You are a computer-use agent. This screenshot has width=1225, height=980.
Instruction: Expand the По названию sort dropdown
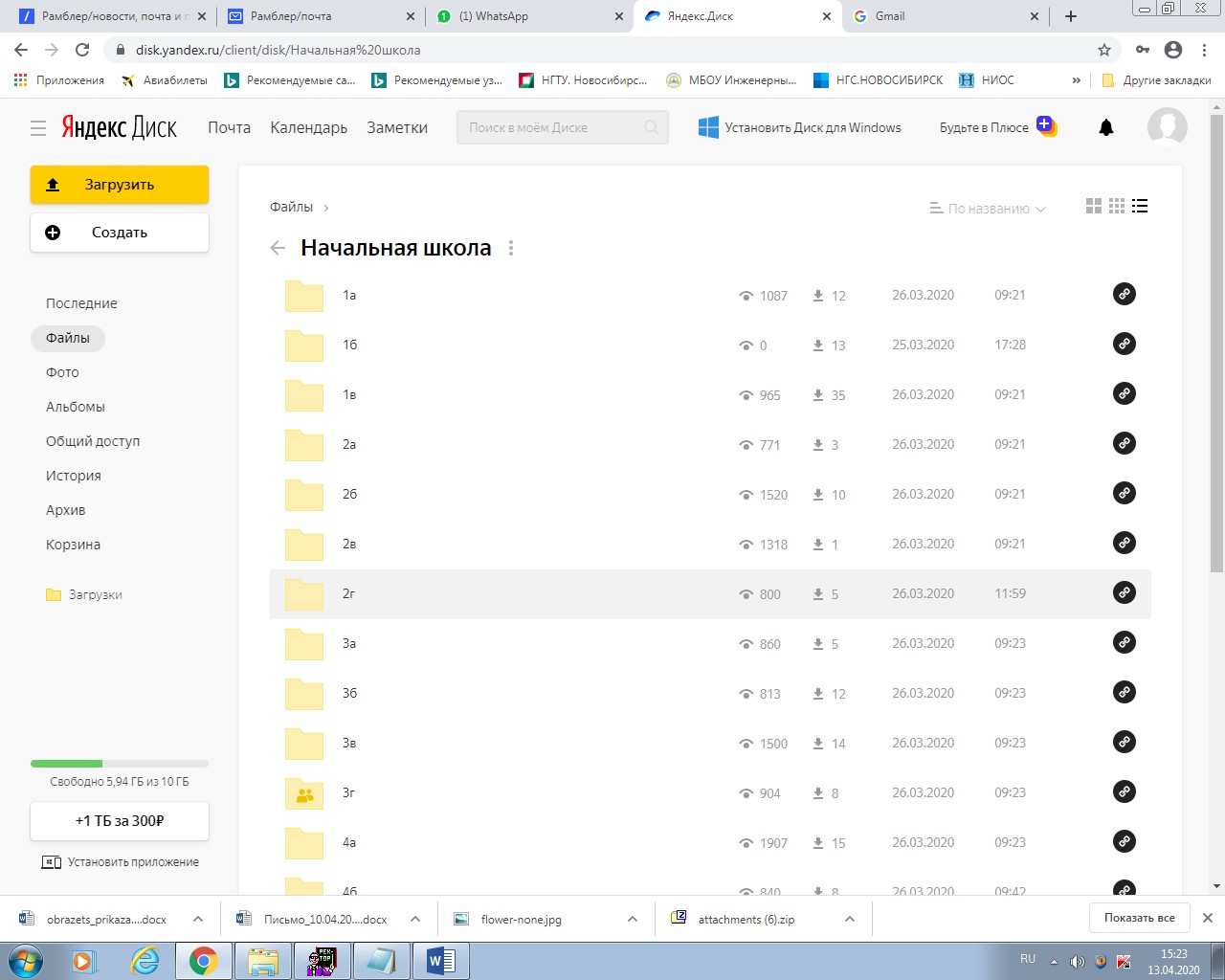coord(989,209)
